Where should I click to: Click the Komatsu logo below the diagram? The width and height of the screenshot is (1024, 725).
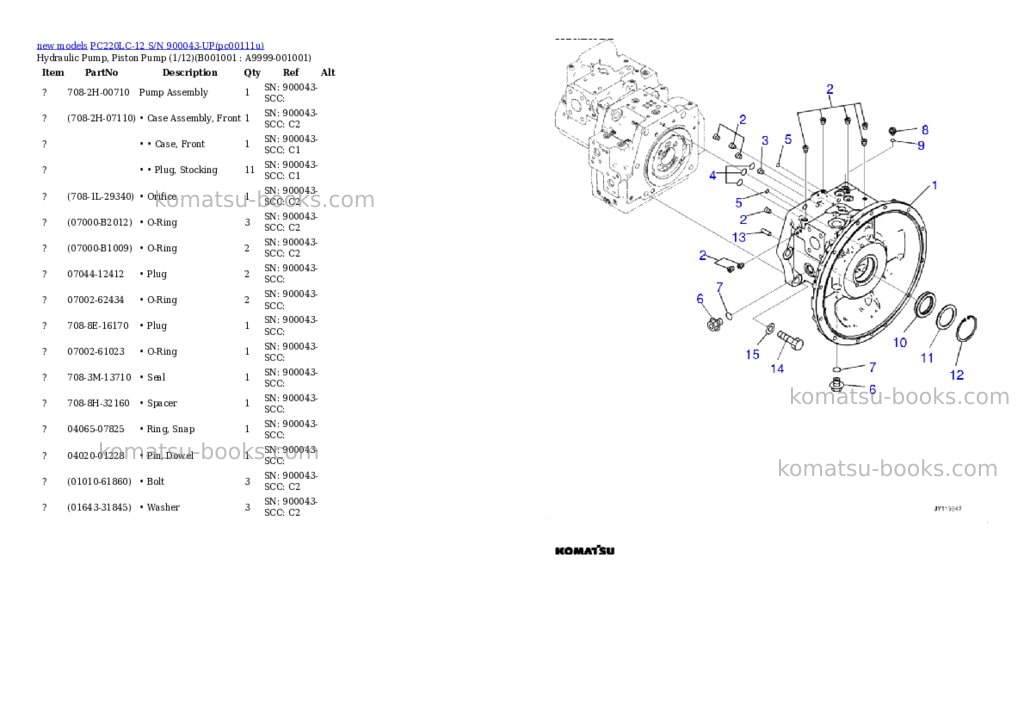pos(584,551)
